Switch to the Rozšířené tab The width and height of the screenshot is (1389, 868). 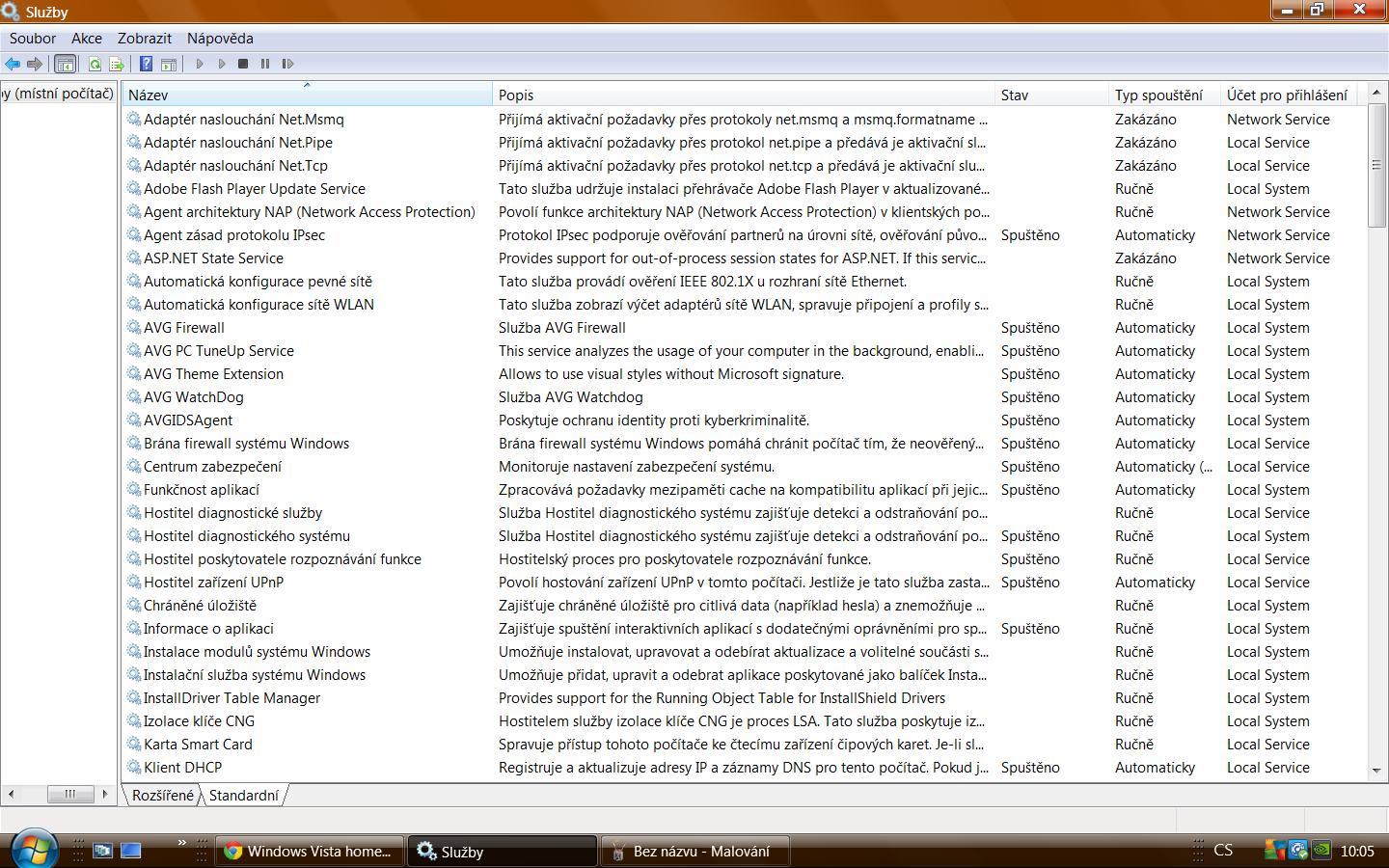click(x=163, y=796)
